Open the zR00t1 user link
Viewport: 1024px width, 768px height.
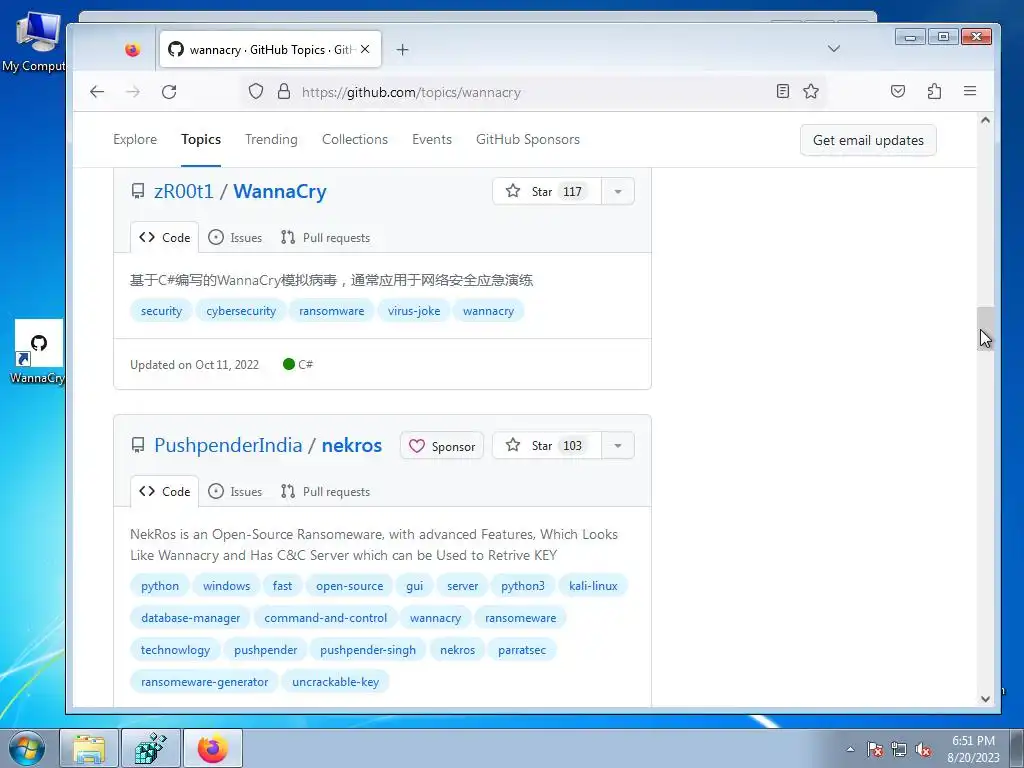[184, 191]
